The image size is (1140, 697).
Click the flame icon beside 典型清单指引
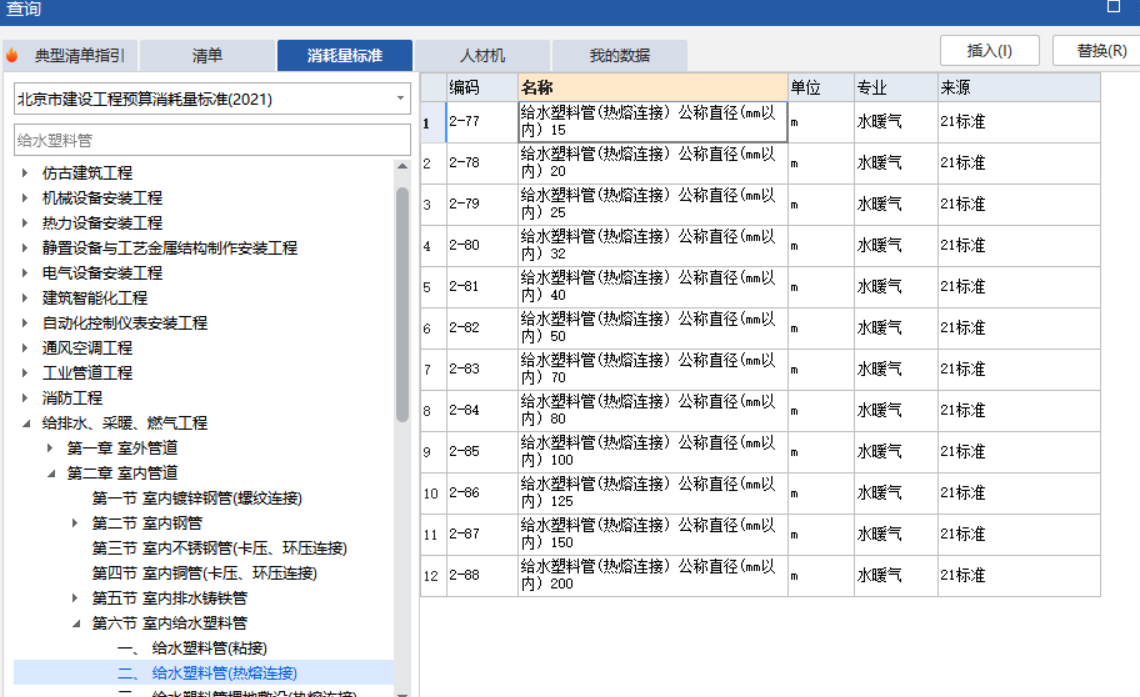point(12,55)
